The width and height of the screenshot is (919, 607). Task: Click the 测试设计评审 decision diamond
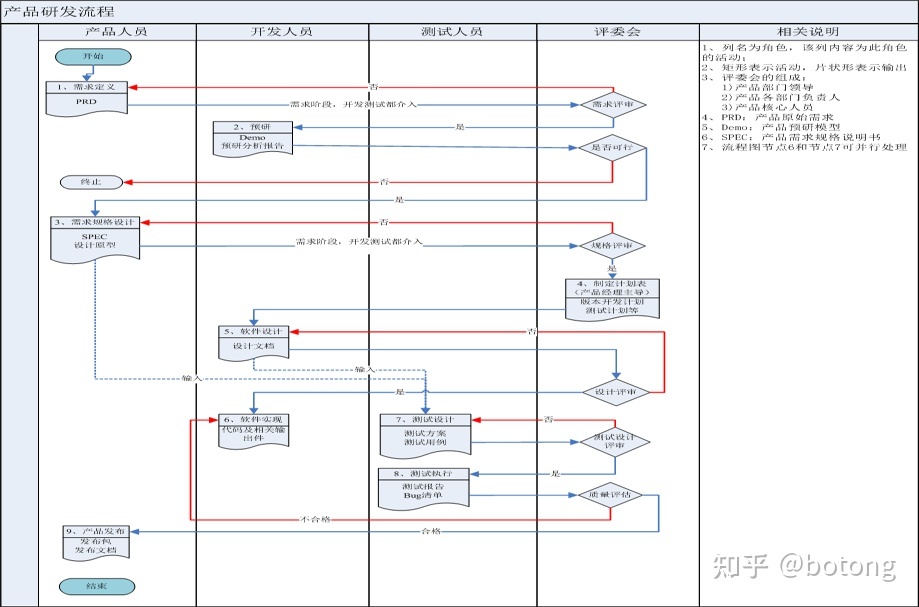click(613, 441)
